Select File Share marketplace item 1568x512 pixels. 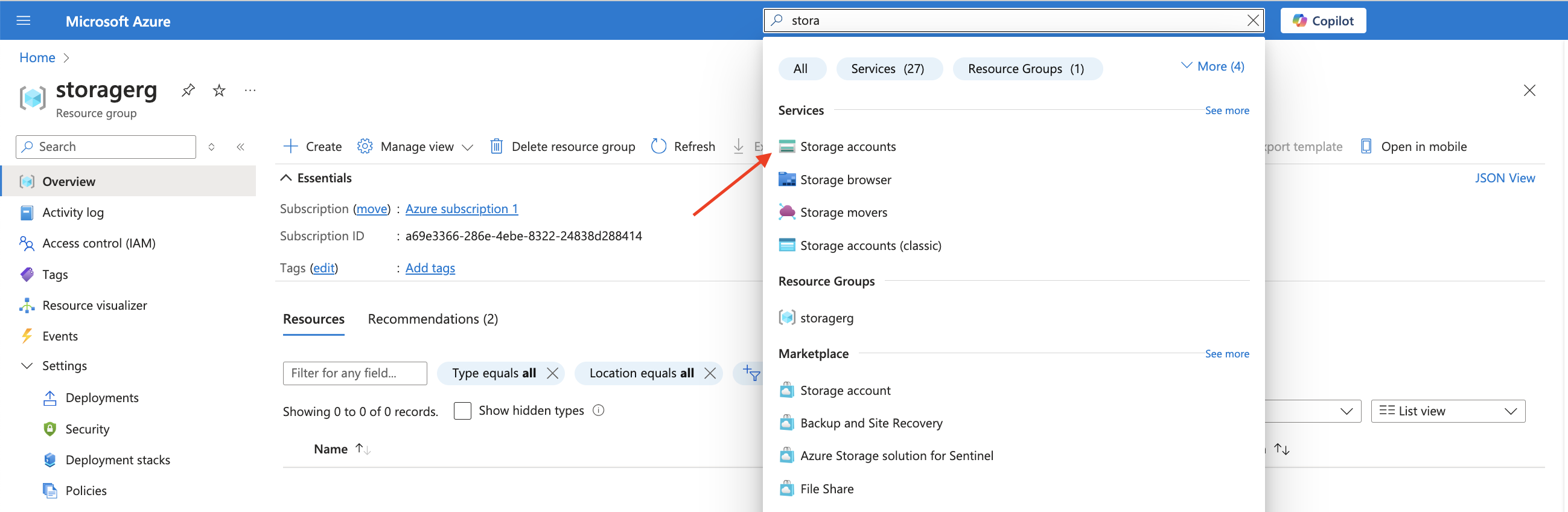827,490
